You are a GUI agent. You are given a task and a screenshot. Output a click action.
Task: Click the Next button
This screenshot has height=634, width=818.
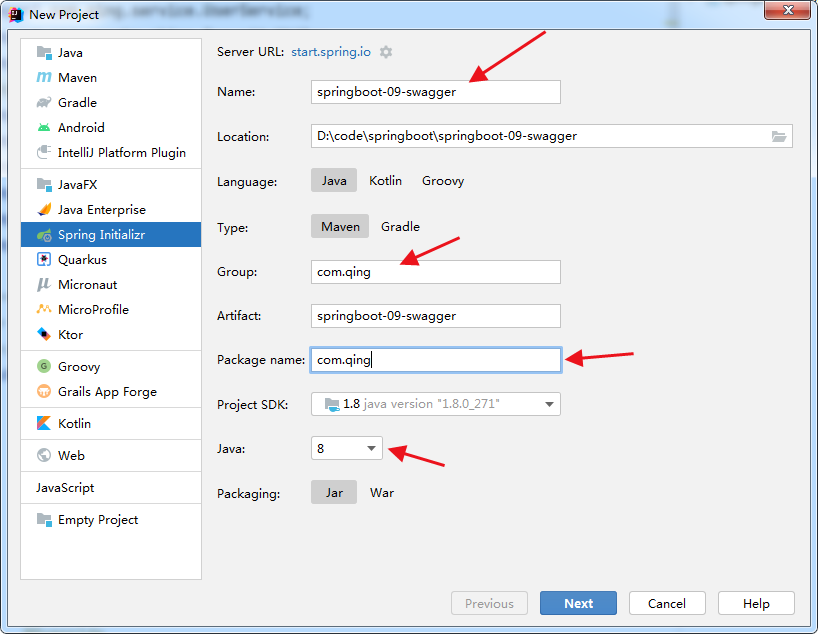[x=578, y=603]
